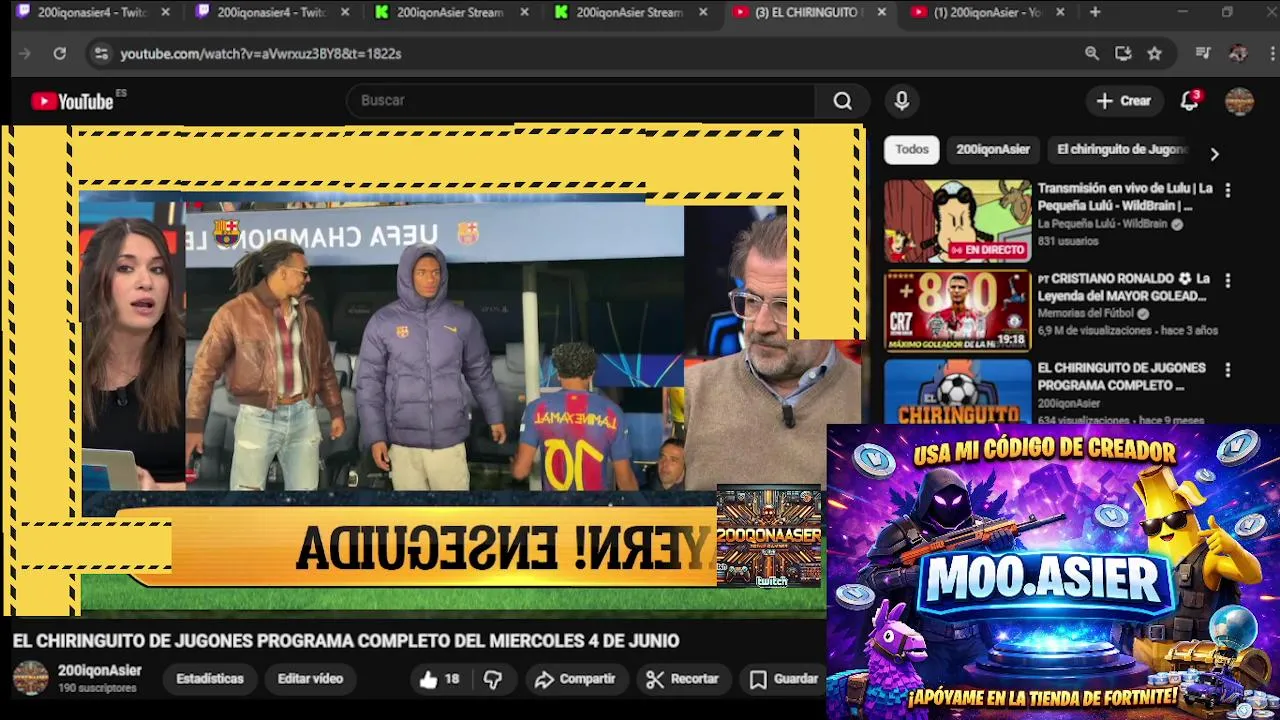The image size is (1280, 720).
Task: Click the Compartir button
Action: click(x=575, y=679)
